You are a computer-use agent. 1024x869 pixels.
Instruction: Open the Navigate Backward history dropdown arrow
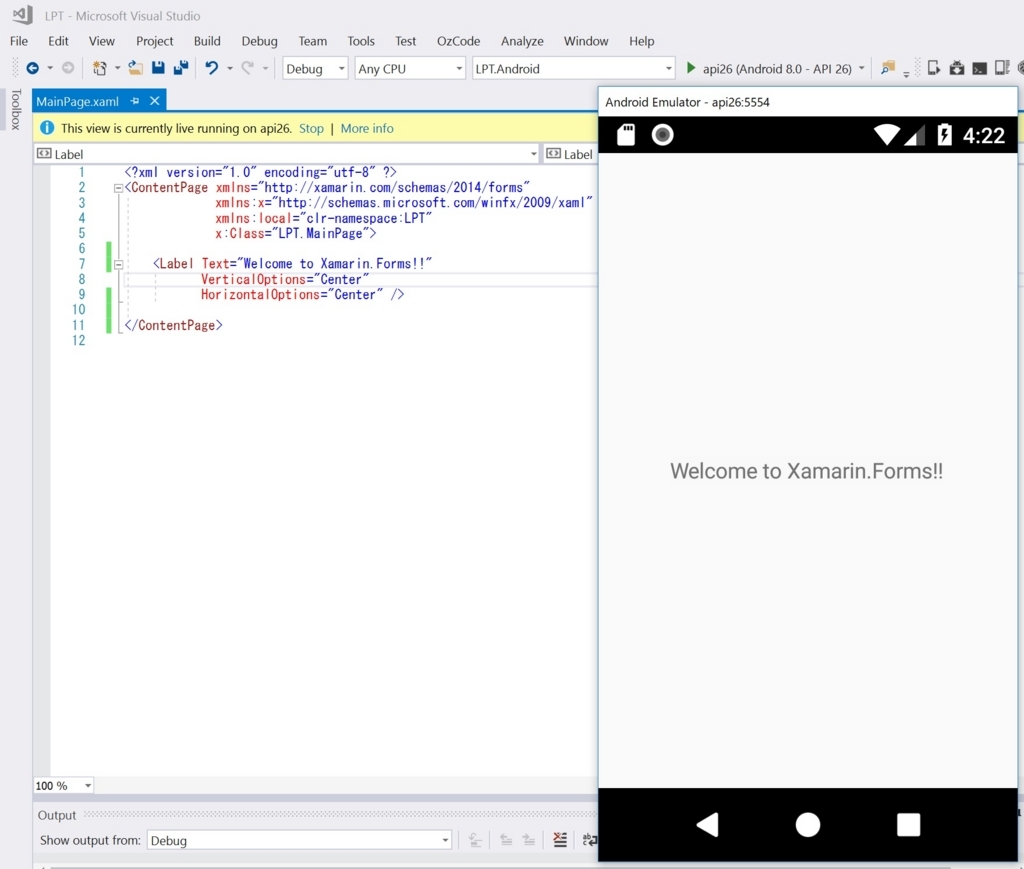(50, 68)
